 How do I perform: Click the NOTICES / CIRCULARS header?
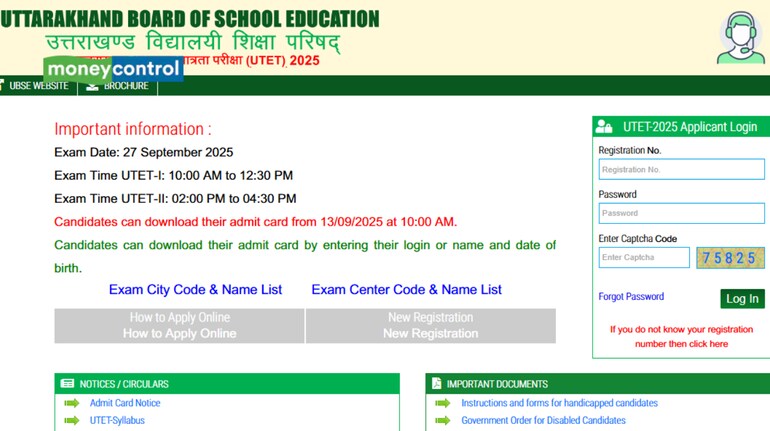click(227, 384)
